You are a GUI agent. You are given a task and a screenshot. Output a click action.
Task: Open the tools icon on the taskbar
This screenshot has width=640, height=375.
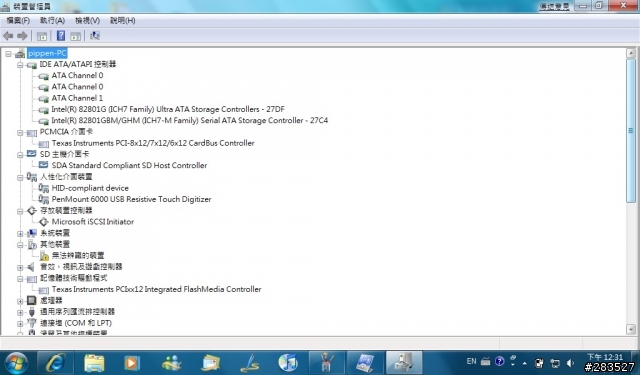(326, 362)
